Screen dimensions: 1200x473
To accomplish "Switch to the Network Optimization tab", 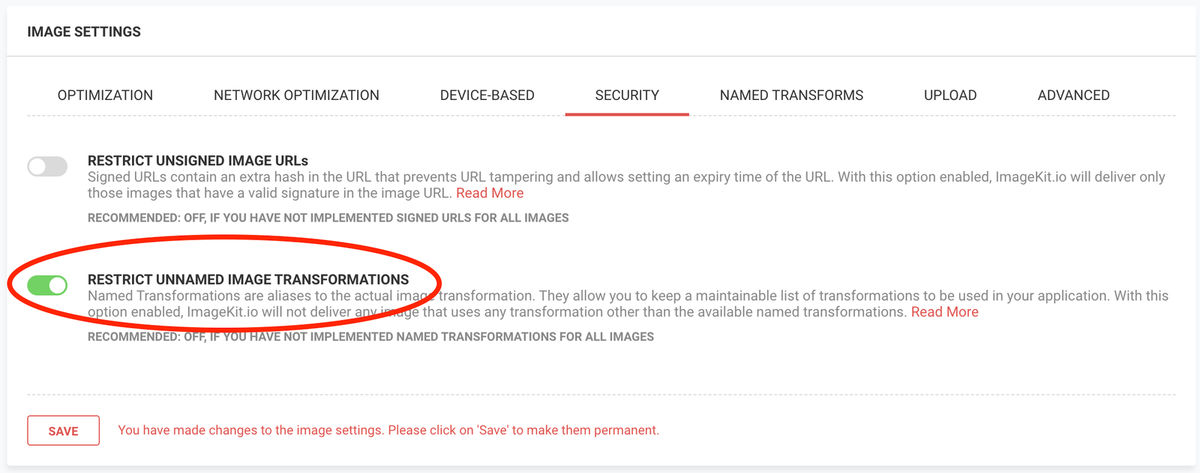I will (296, 95).
